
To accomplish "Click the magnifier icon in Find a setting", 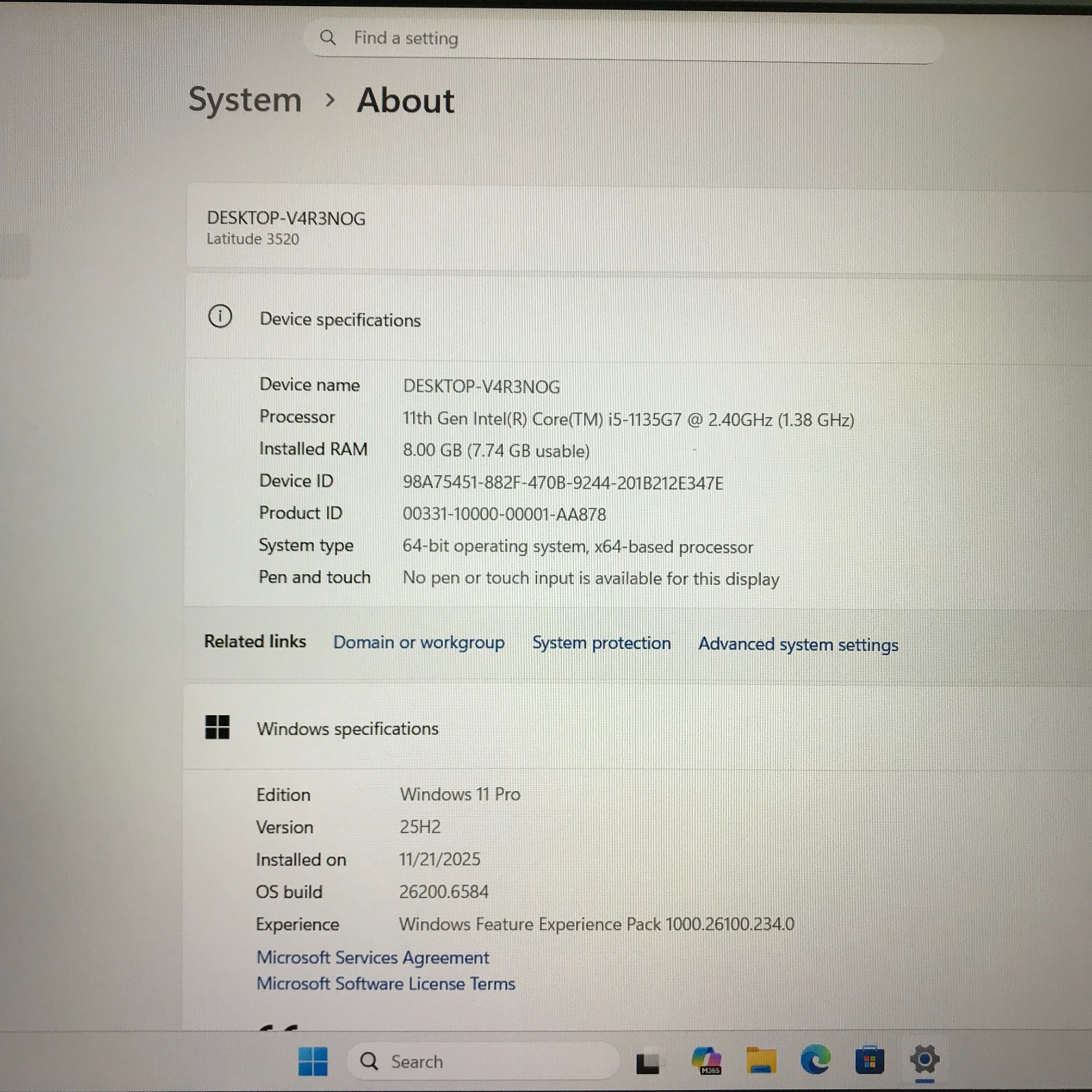I will click(328, 38).
